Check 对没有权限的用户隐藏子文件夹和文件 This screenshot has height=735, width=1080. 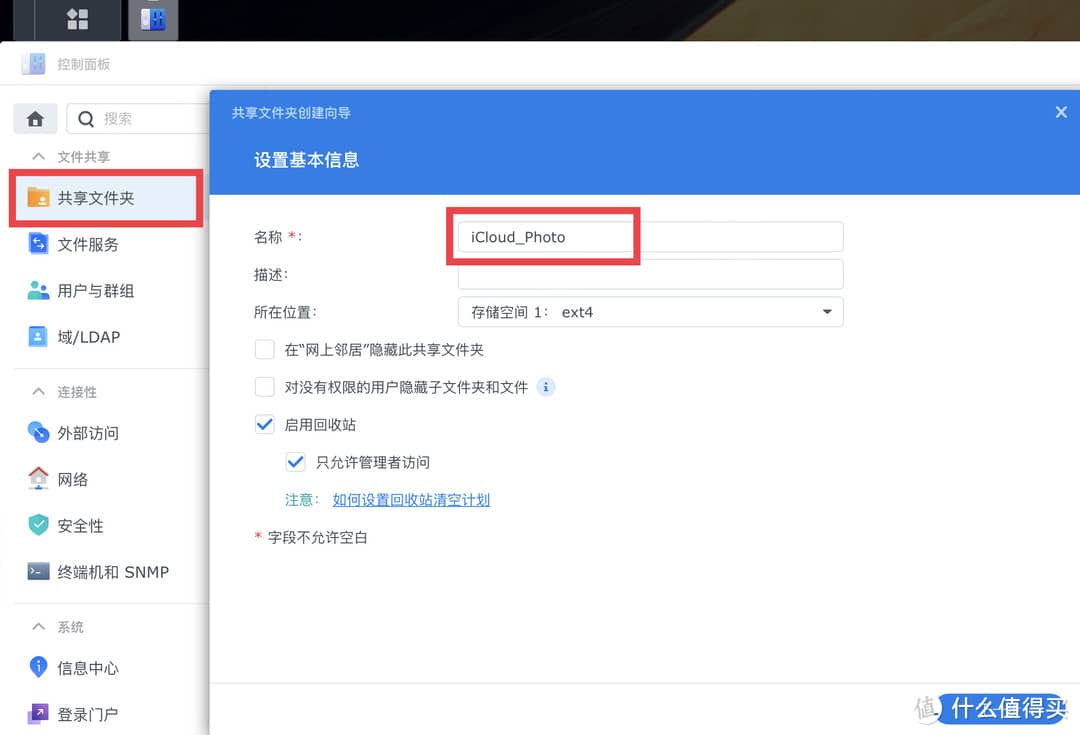click(265, 387)
